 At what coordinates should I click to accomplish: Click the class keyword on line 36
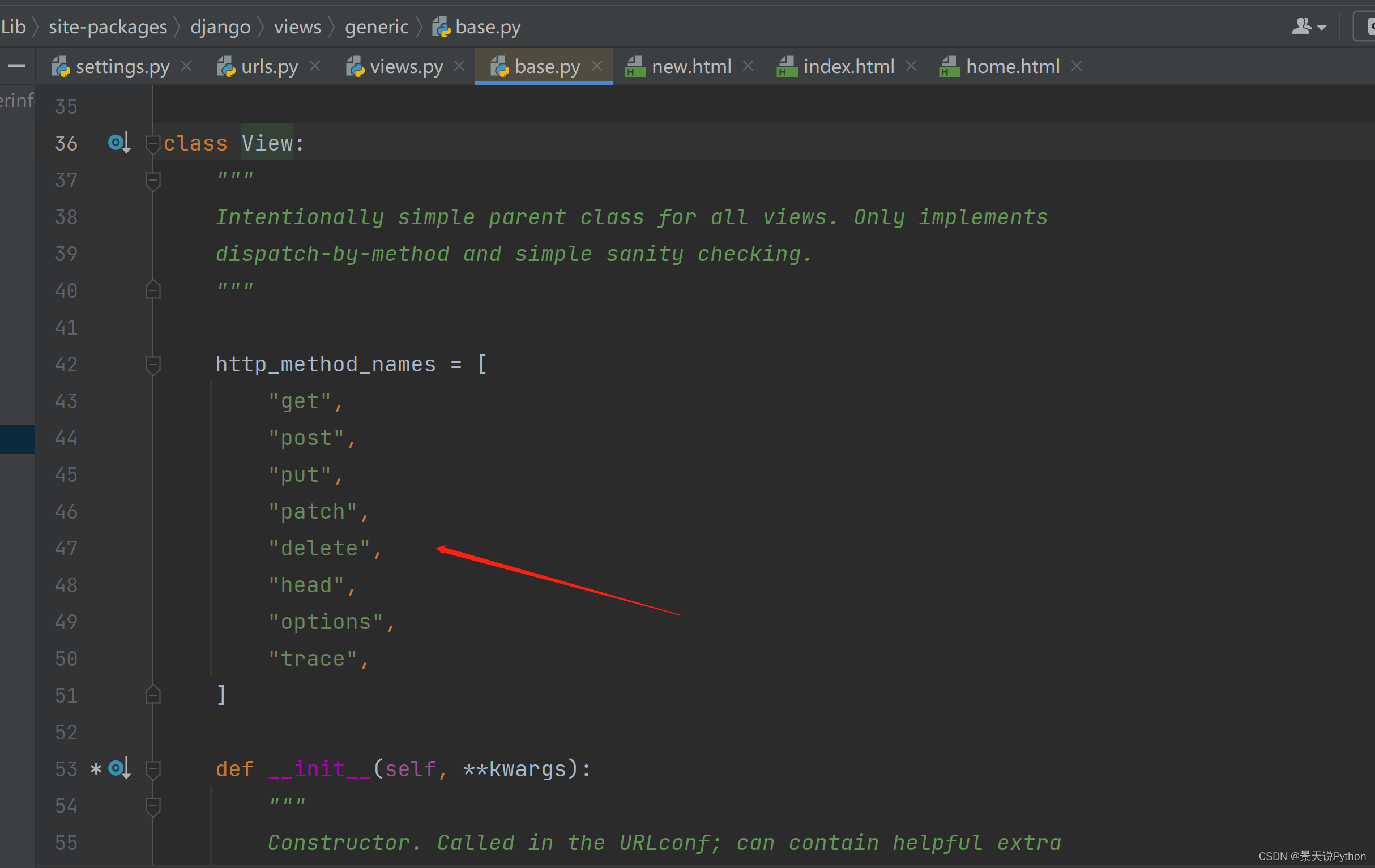click(195, 143)
